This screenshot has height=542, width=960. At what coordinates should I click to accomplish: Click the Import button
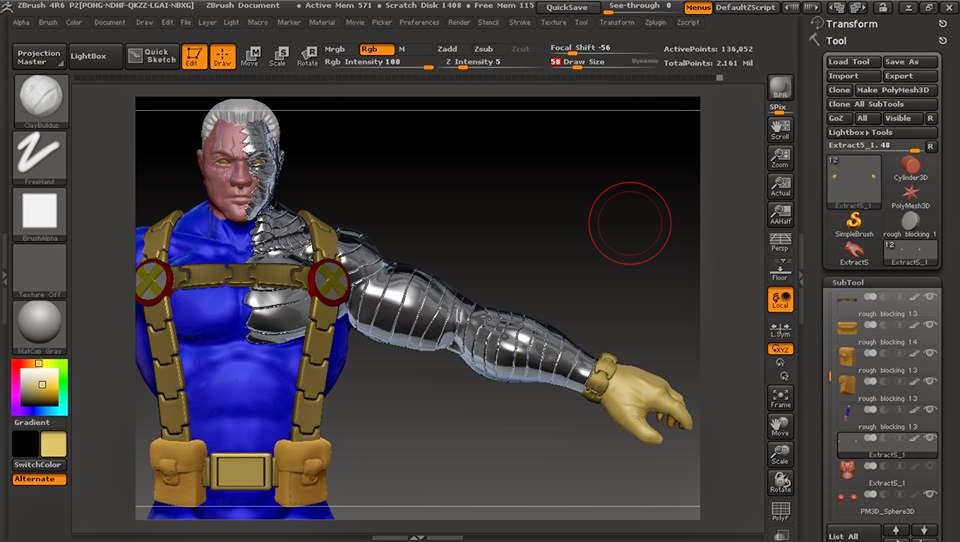tap(853, 76)
